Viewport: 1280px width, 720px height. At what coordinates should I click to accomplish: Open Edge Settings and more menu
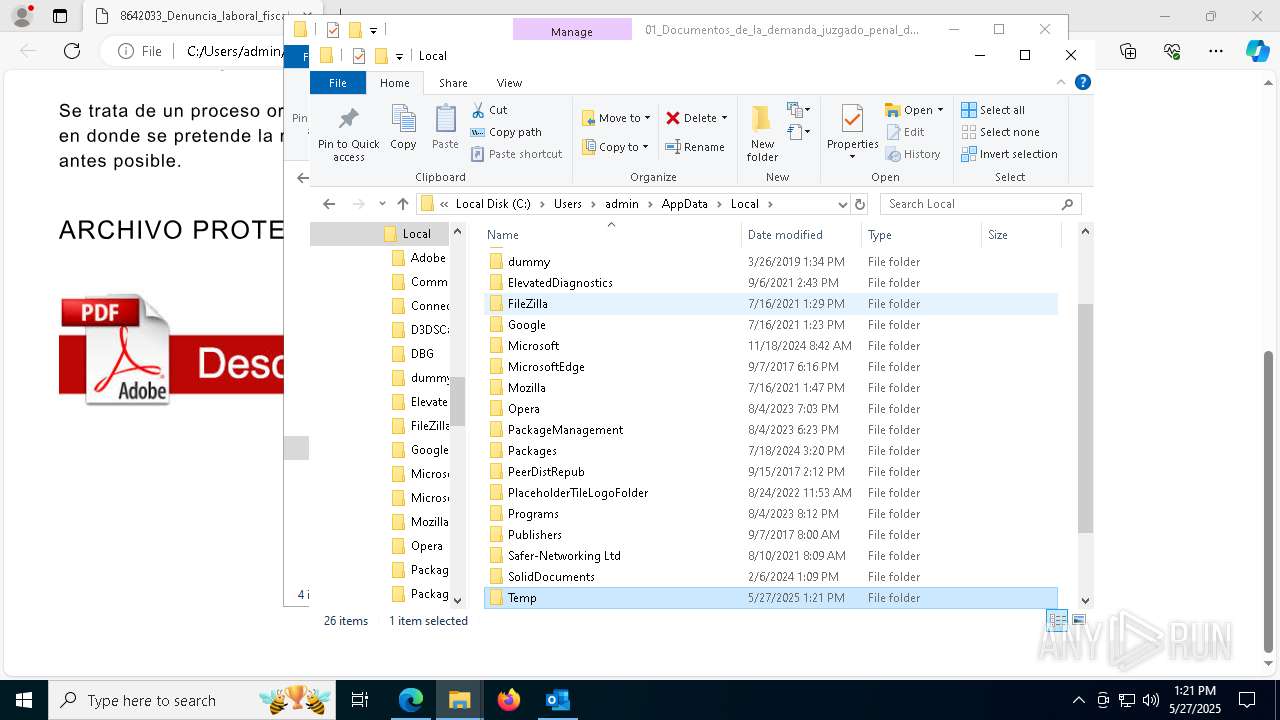pos(1216,51)
